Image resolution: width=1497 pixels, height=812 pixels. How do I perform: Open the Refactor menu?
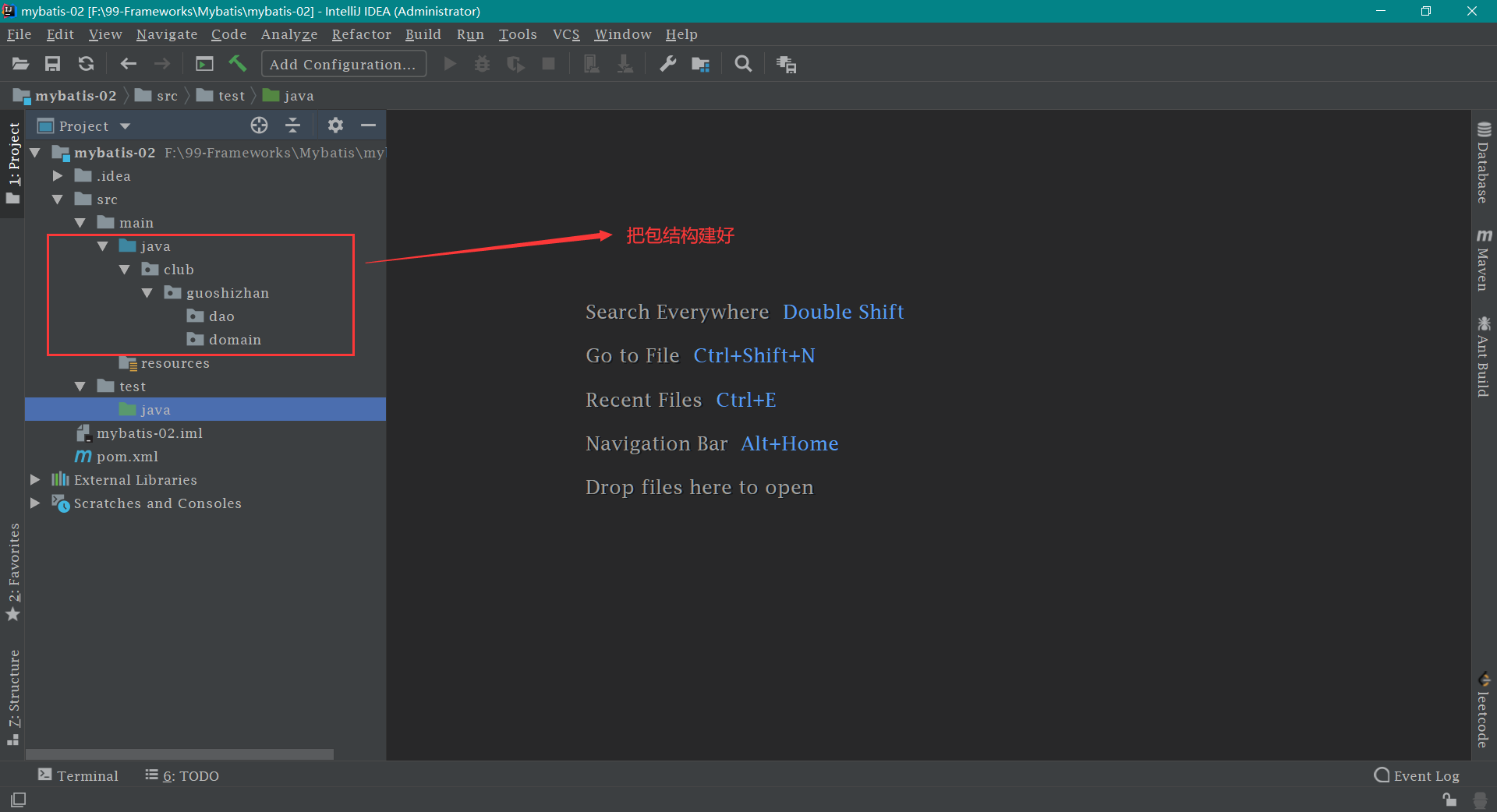(361, 34)
